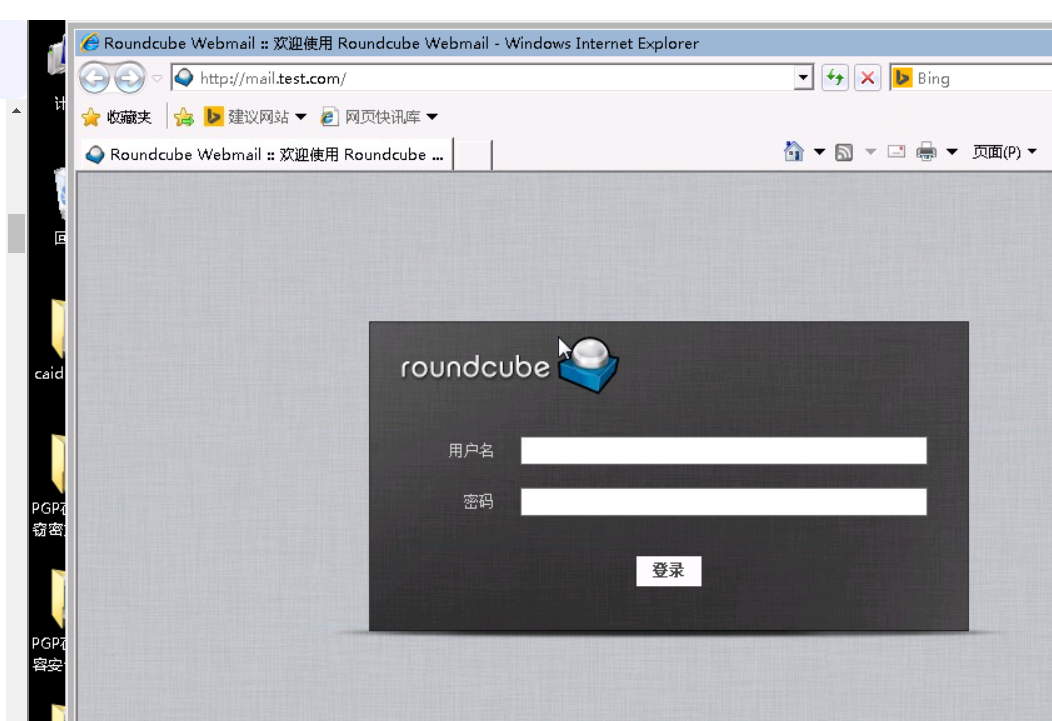Open the recent pages dropdown arrow
This screenshot has height=721, width=1052.
pos(157,78)
